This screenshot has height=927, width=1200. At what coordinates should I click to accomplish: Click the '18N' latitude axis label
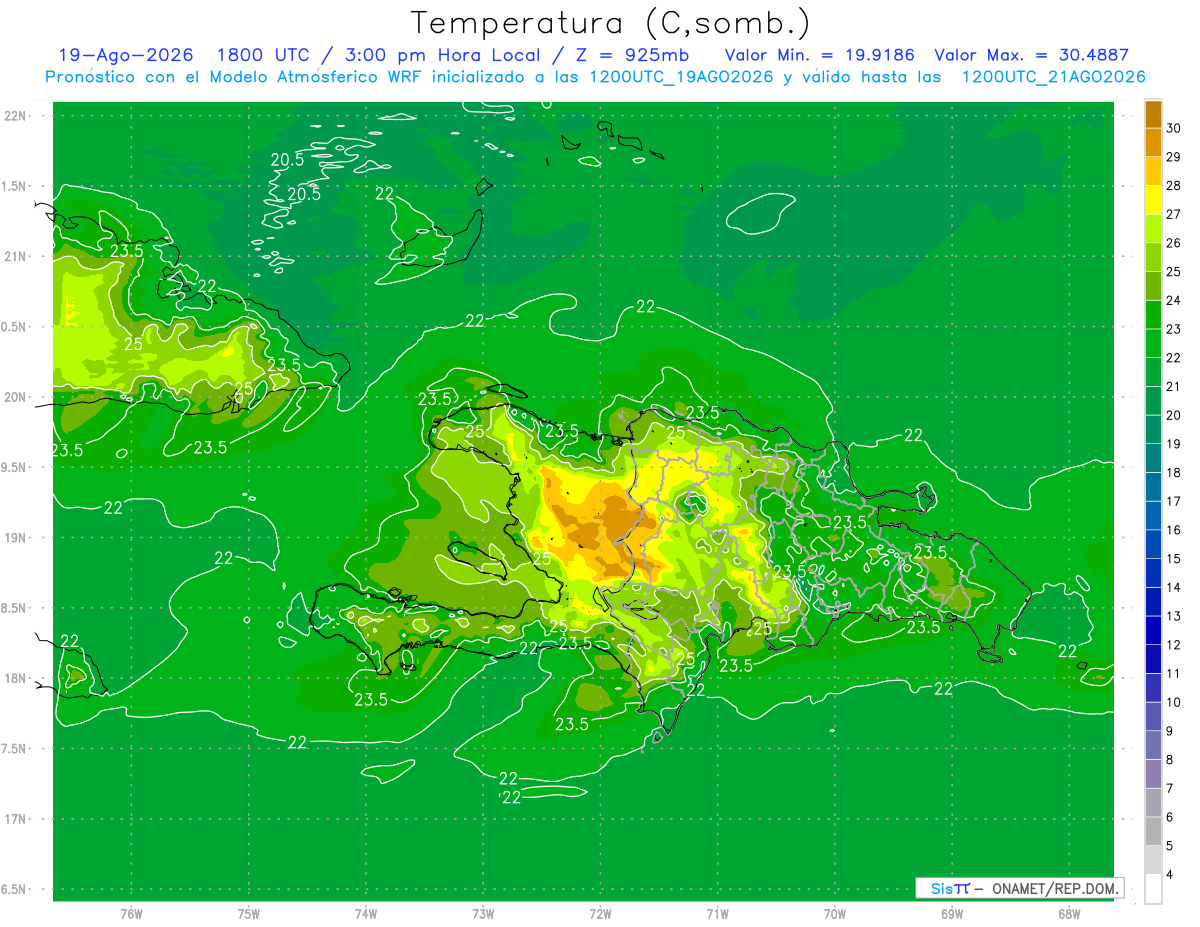(16, 678)
